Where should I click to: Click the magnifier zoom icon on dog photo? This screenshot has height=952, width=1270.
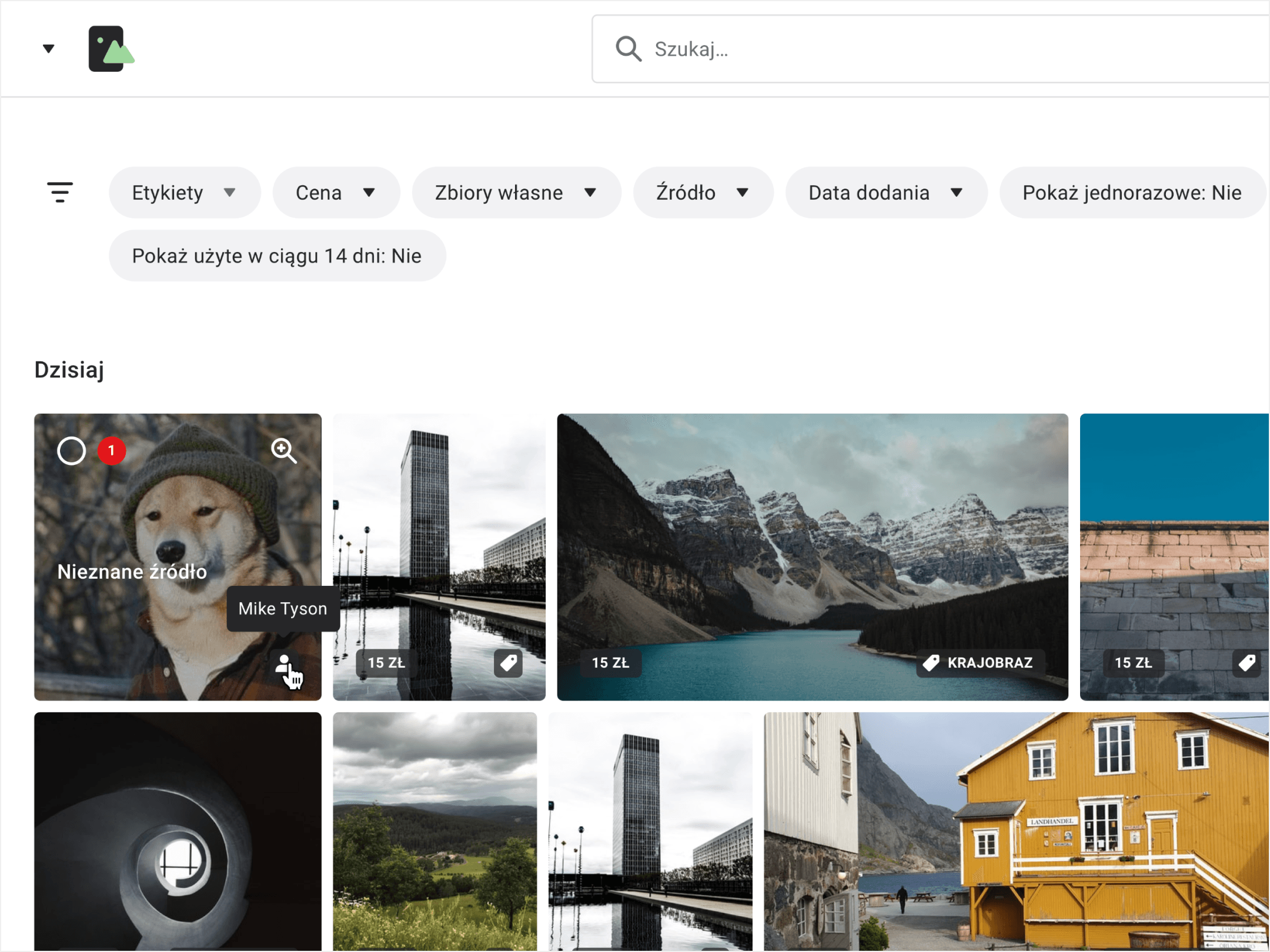[x=283, y=451]
